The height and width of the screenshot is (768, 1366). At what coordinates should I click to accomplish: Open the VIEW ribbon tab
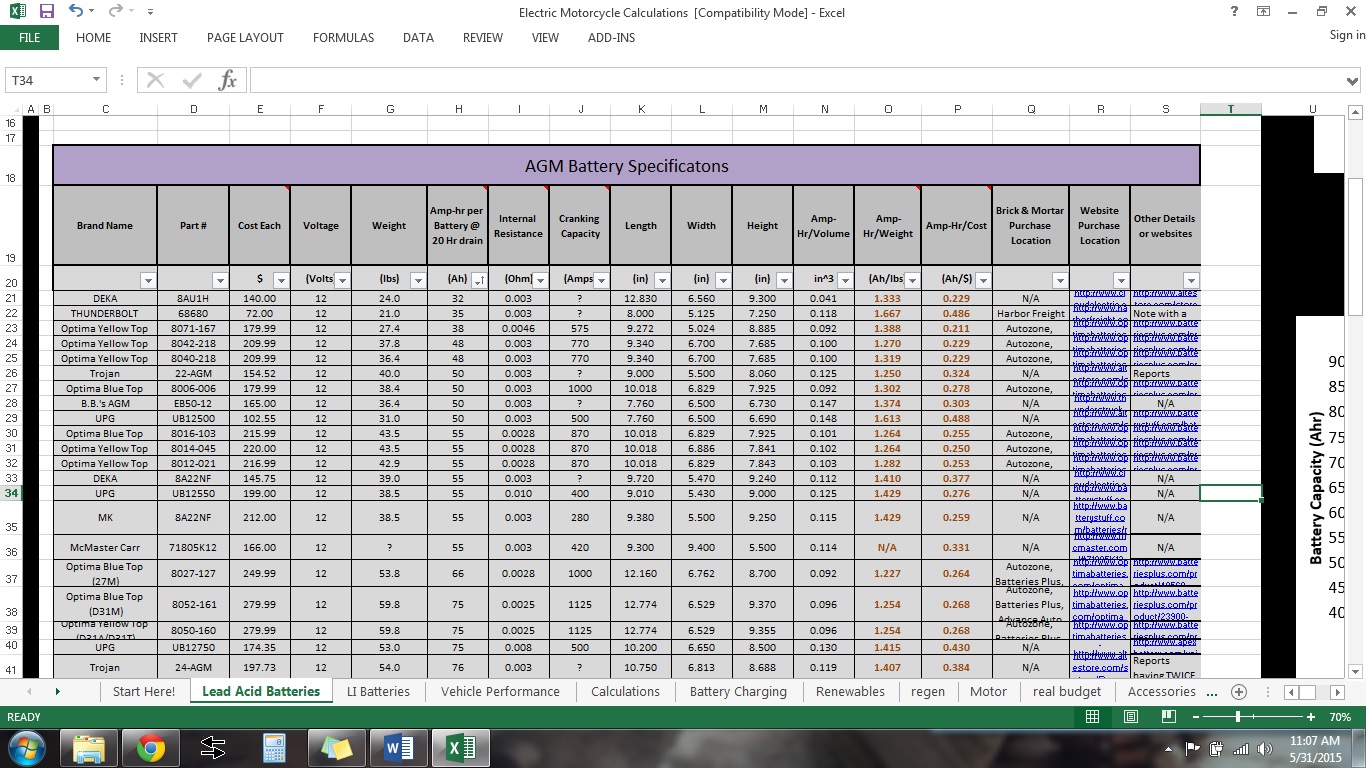click(x=545, y=37)
